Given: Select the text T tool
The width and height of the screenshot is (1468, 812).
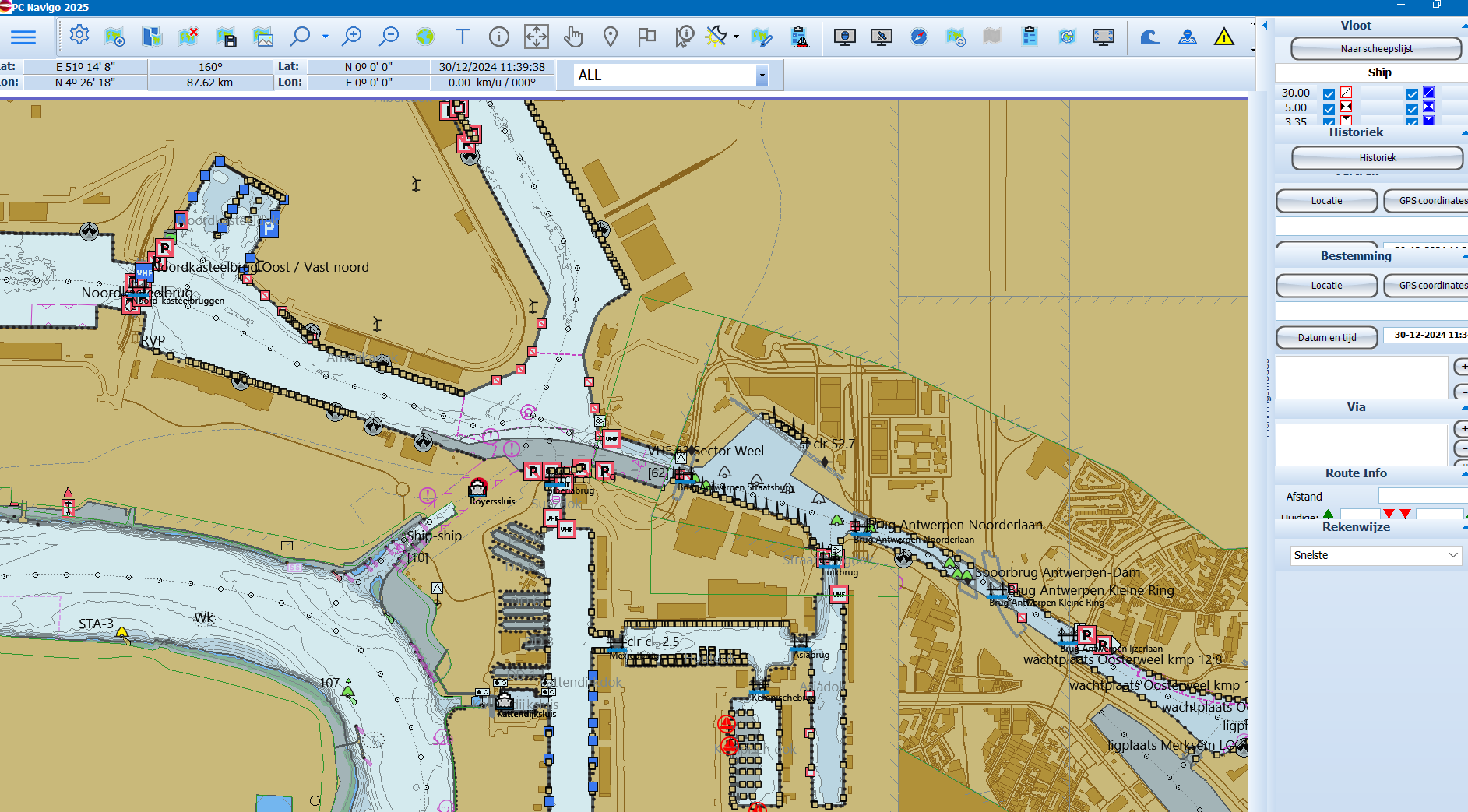Looking at the screenshot, I should tap(463, 37).
